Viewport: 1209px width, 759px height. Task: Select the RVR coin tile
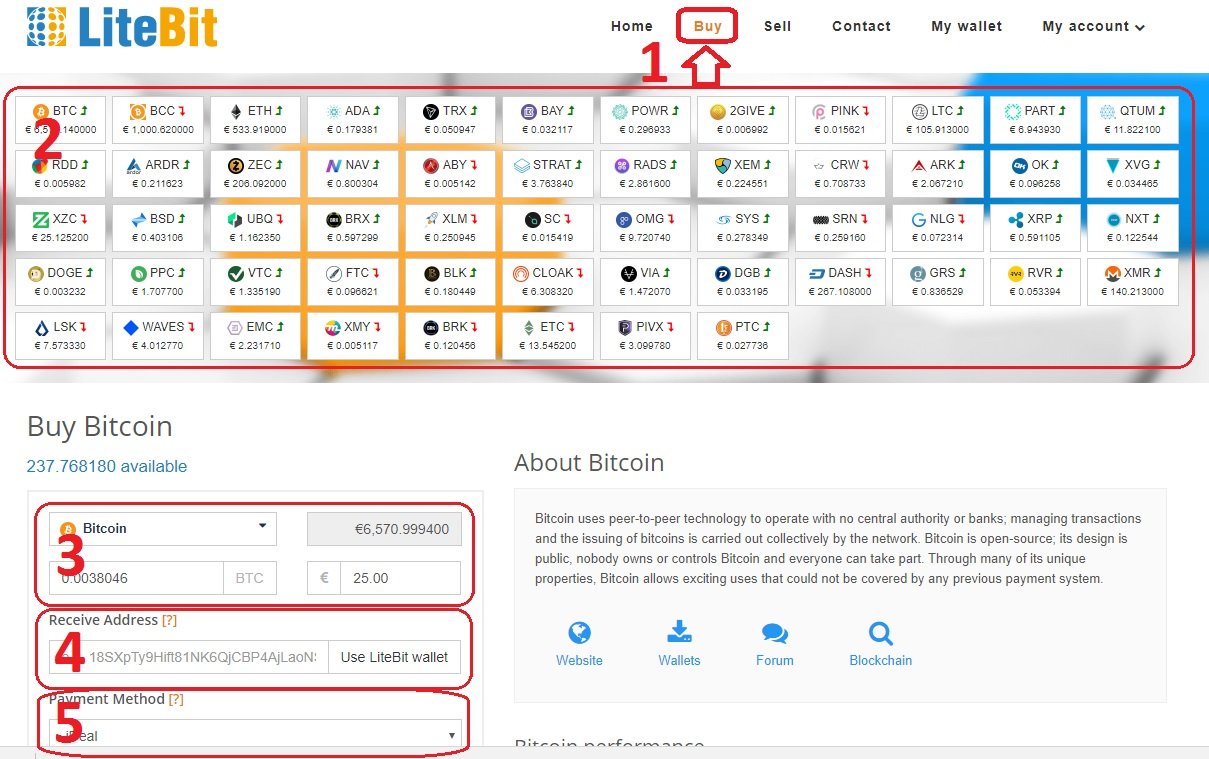(x=1036, y=282)
